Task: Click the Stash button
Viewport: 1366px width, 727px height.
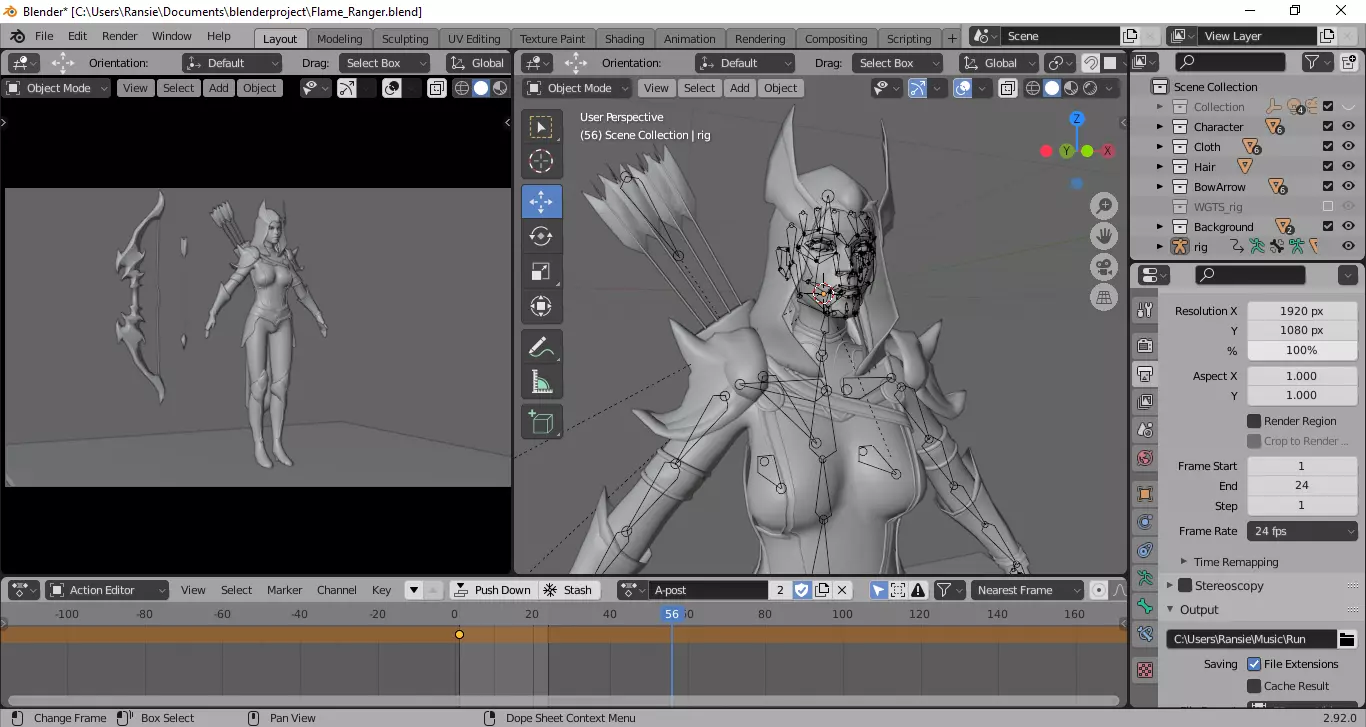Action: (568, 590)
